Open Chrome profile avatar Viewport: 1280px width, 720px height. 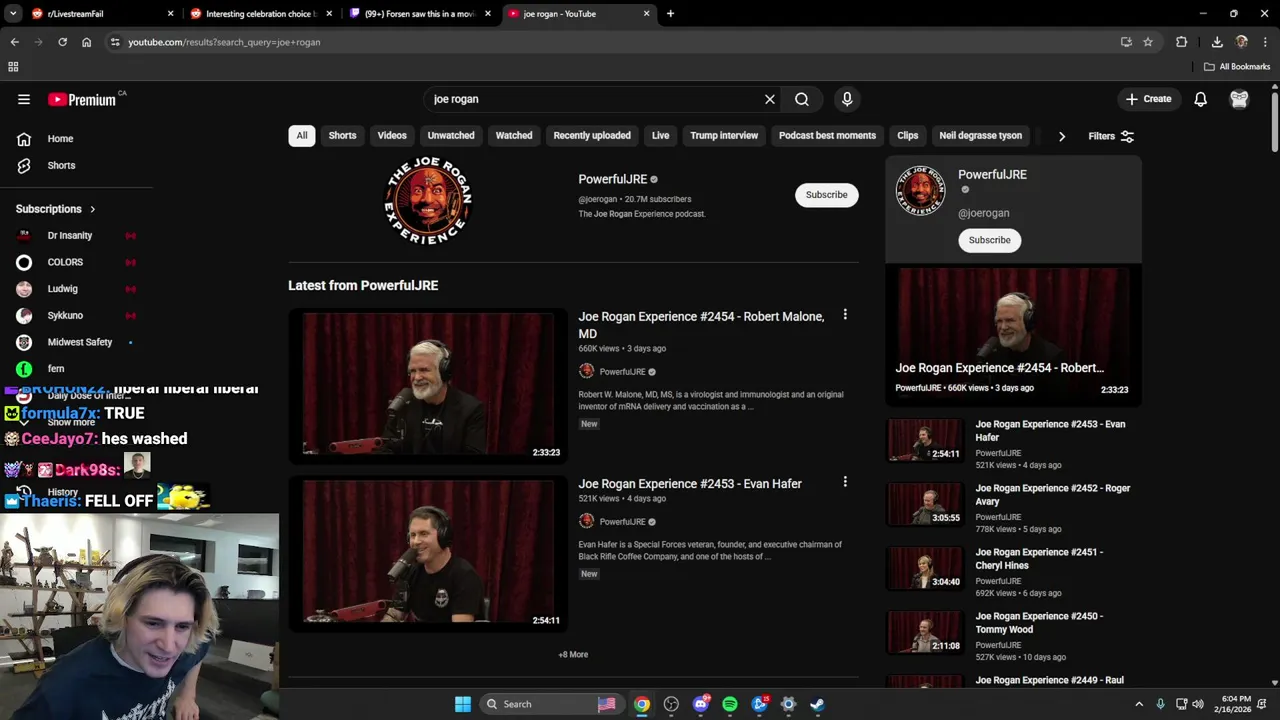tap(1242, 42)
